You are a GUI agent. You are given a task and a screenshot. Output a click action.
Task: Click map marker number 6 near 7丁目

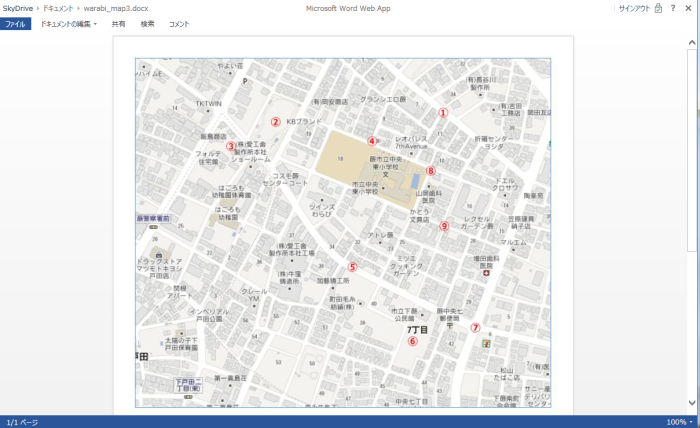coord(412,341)
